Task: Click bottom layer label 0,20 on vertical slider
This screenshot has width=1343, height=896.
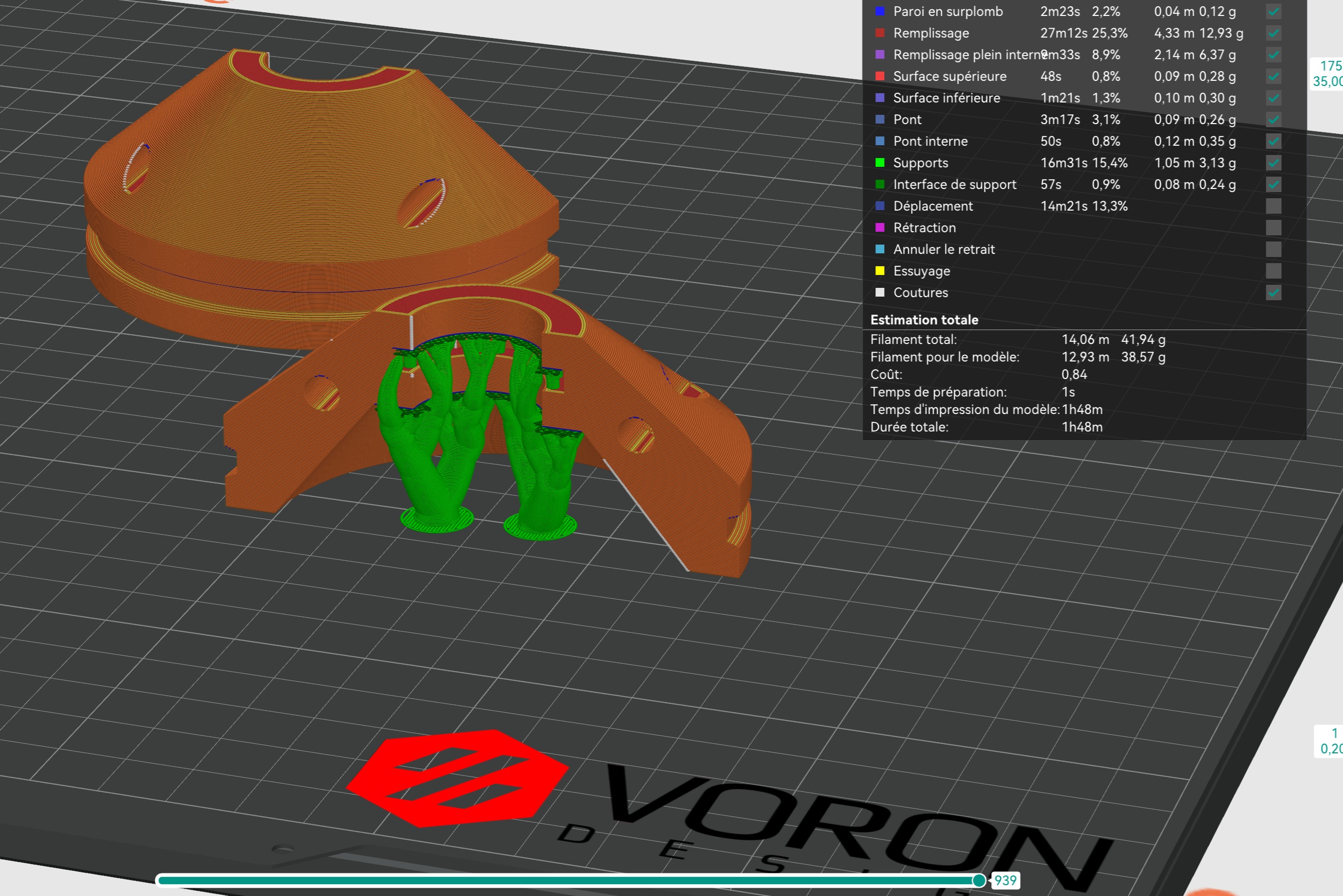Action: pos(1331,749)
